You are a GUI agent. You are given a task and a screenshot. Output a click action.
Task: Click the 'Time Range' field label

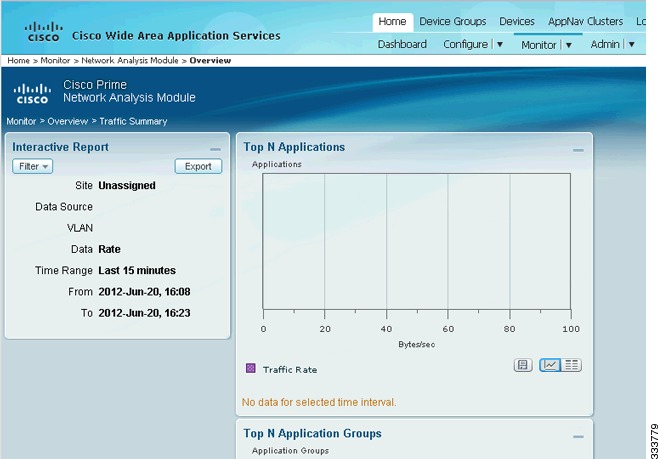click(x=64, y=270)
